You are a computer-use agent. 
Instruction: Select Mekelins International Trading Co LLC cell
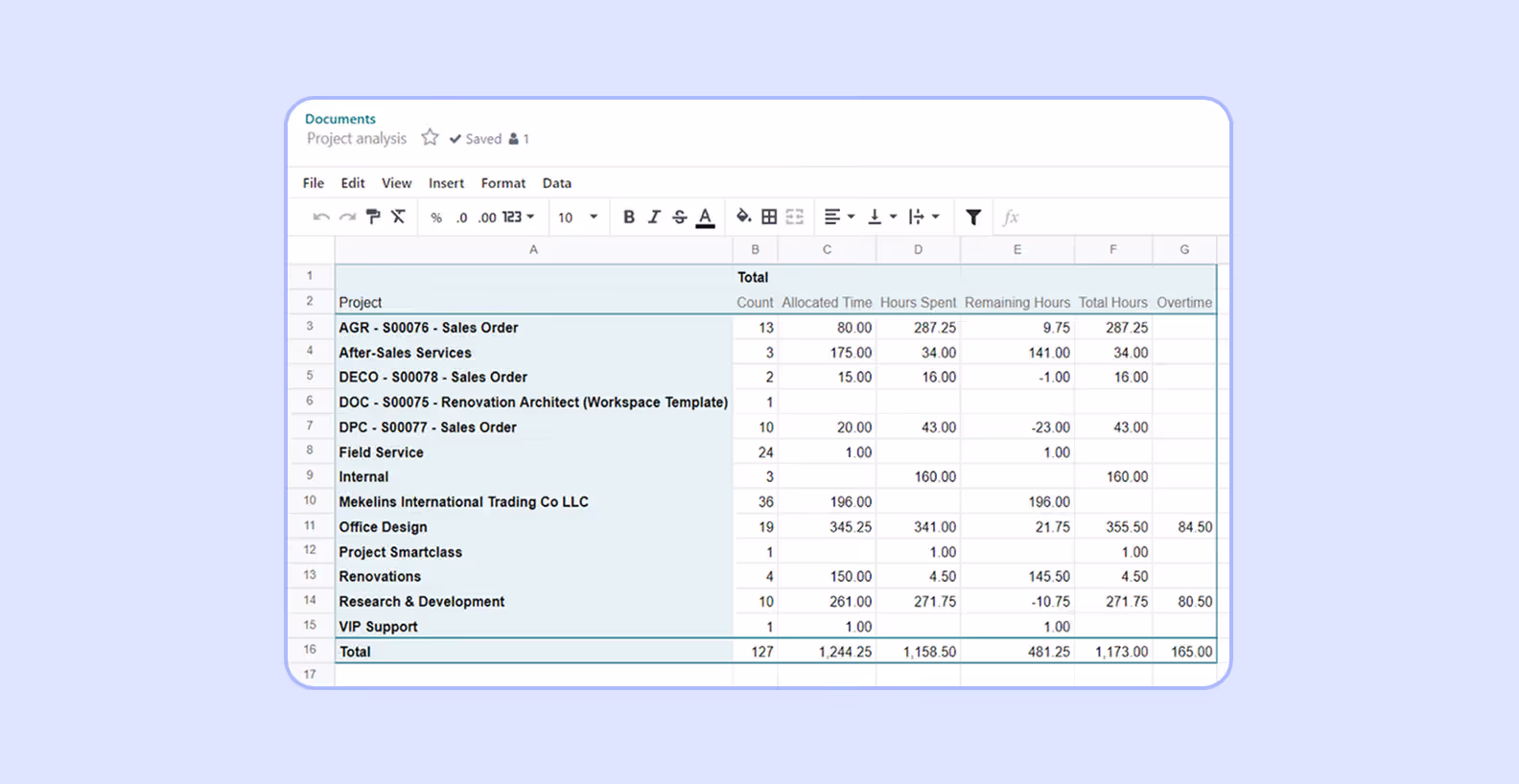[534, 501]
